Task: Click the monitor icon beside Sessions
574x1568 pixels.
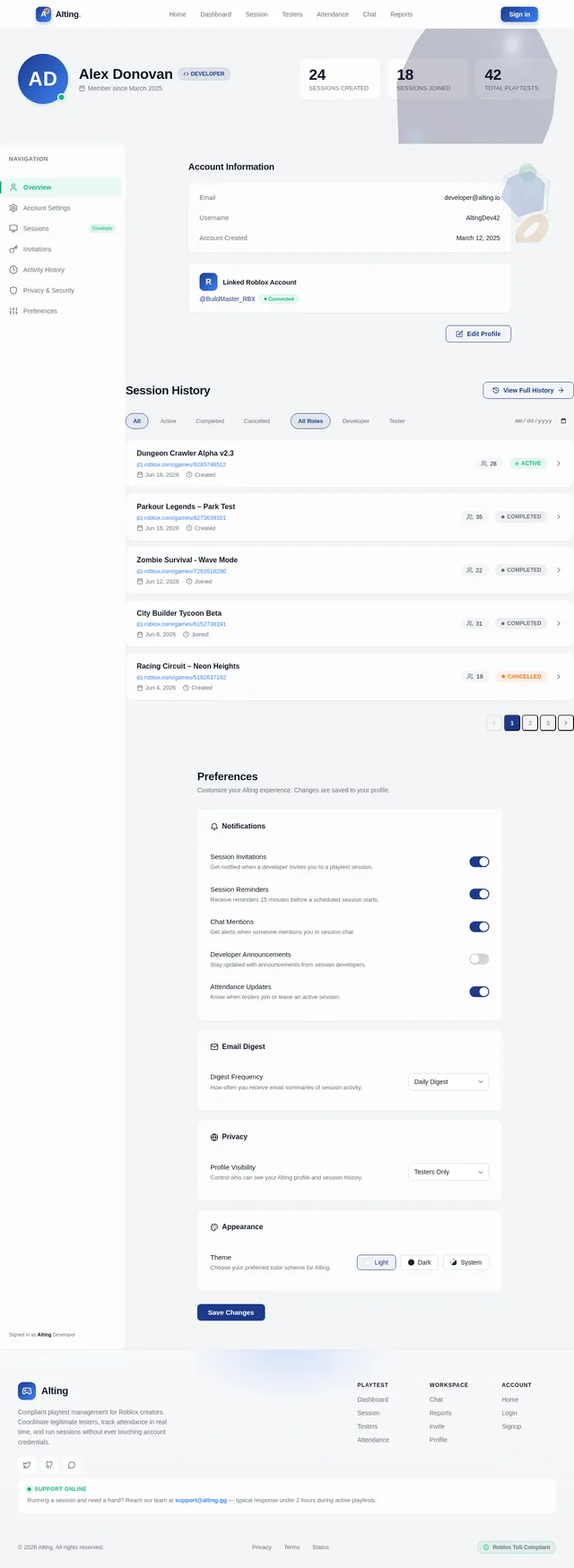Action: coord(13,229)
